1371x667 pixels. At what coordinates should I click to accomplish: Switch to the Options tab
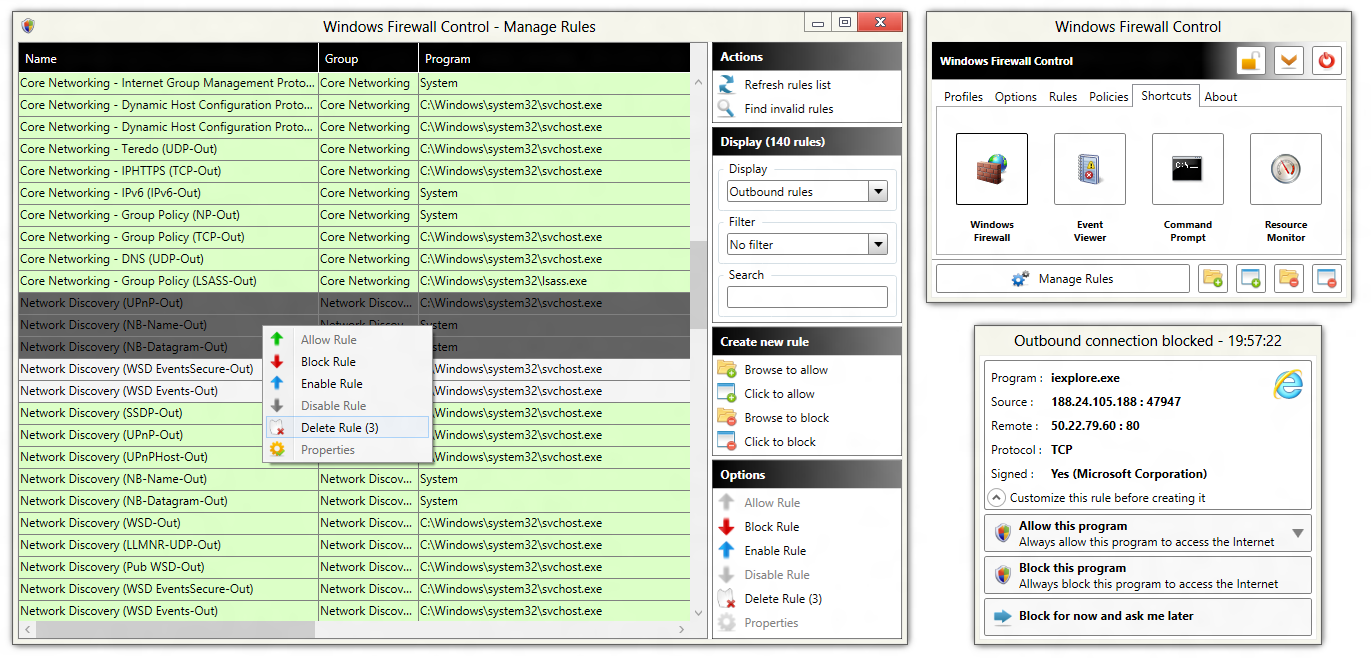(1015, 97)
